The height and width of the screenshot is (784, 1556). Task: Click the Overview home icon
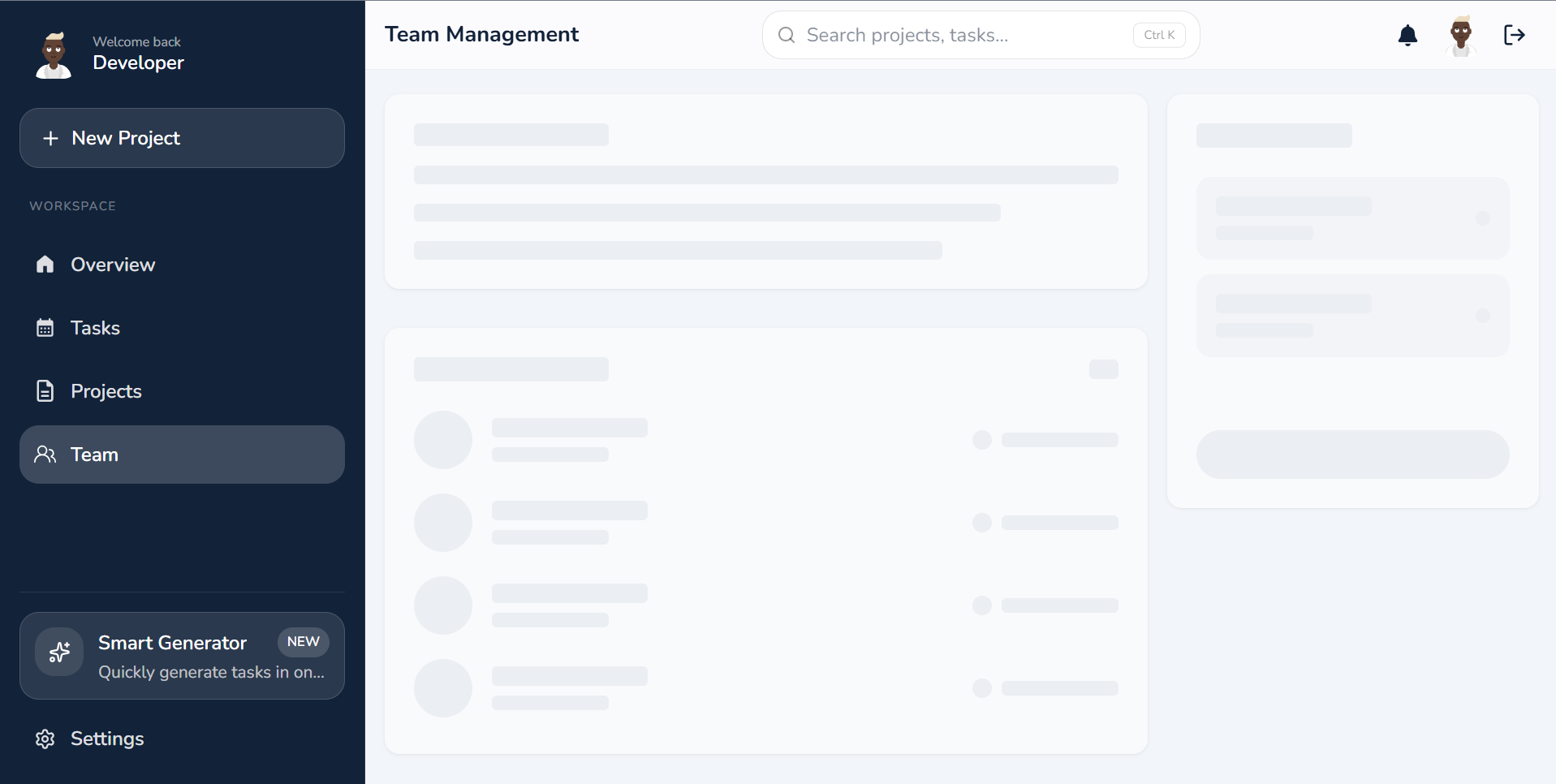pos(45,265)
